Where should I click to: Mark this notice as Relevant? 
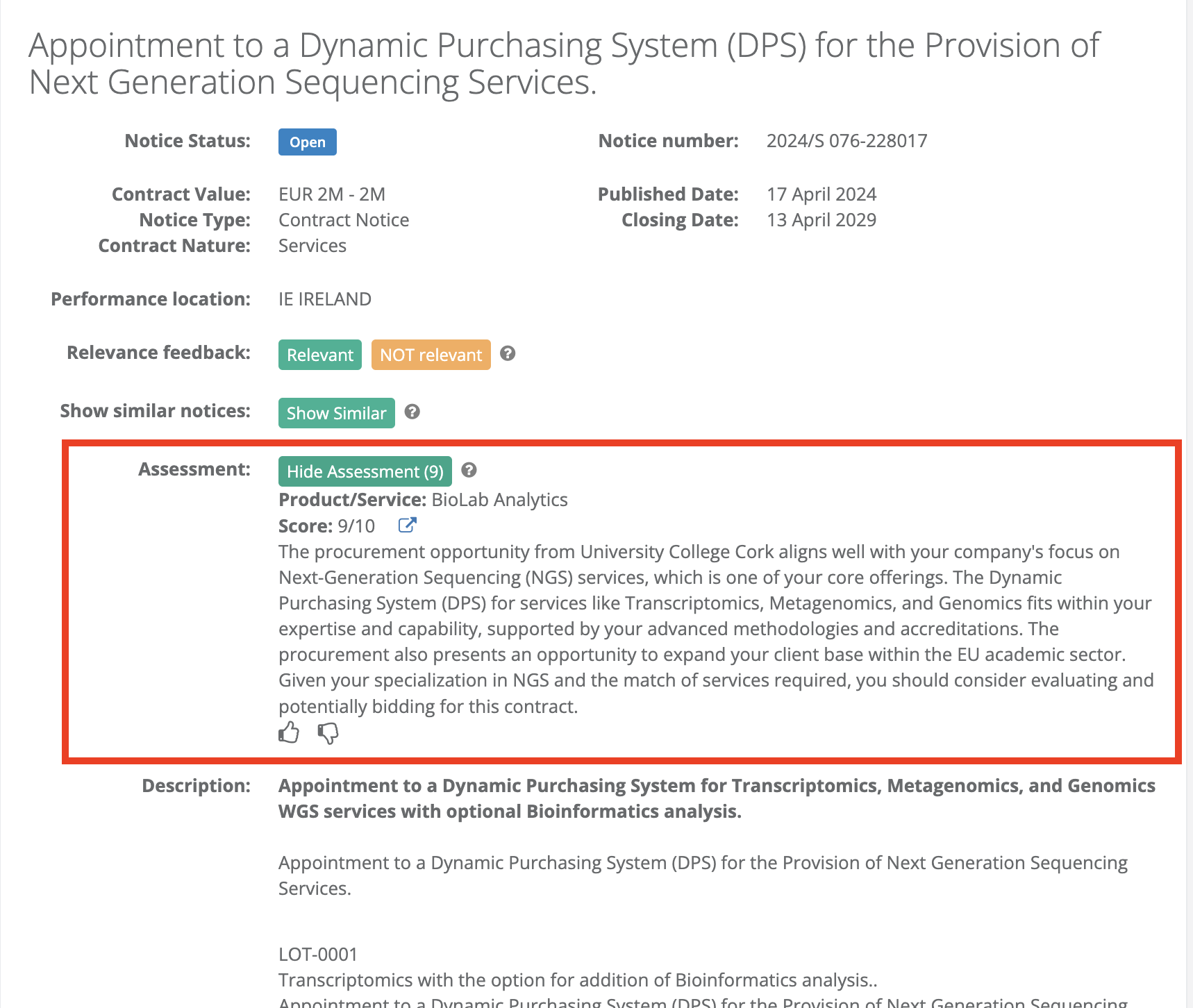(319, 355)
